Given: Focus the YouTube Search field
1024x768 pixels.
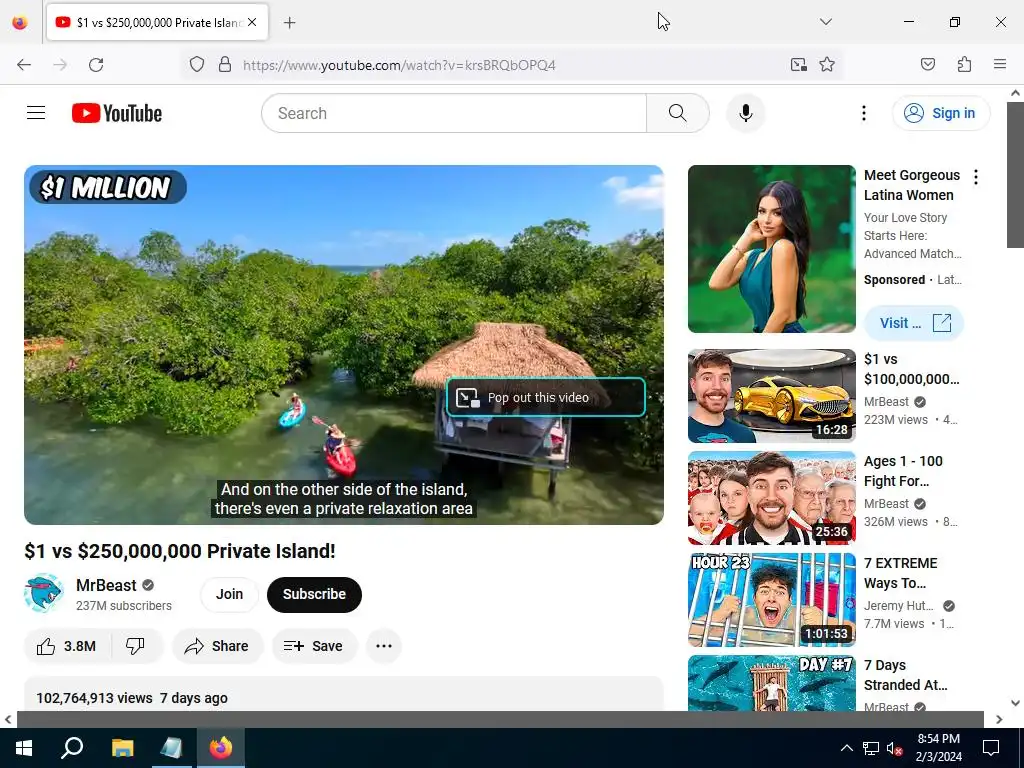Looking at the screenshot, I should click(x=454, y=113).
